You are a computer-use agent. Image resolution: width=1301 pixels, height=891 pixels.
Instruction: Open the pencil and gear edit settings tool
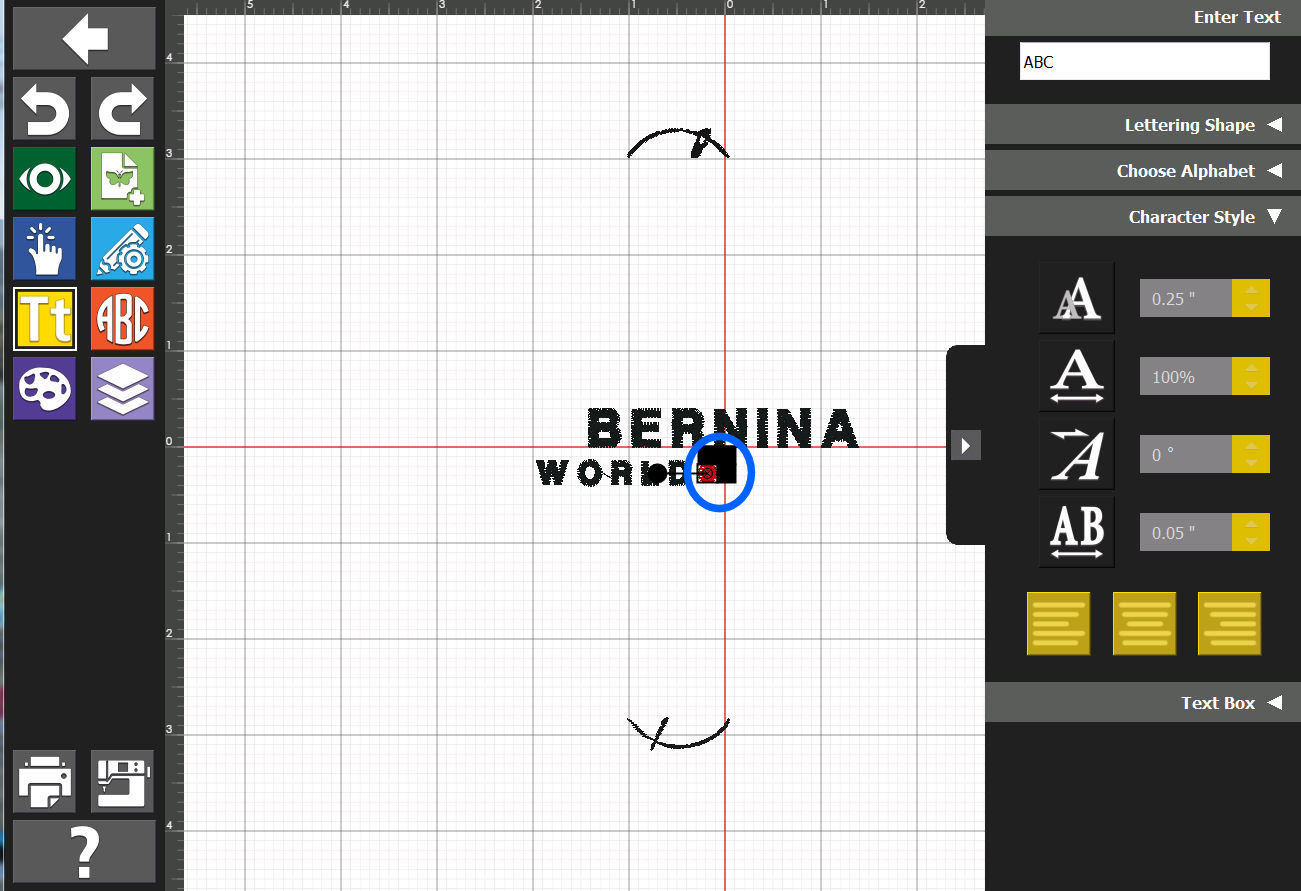click(122, 248)
